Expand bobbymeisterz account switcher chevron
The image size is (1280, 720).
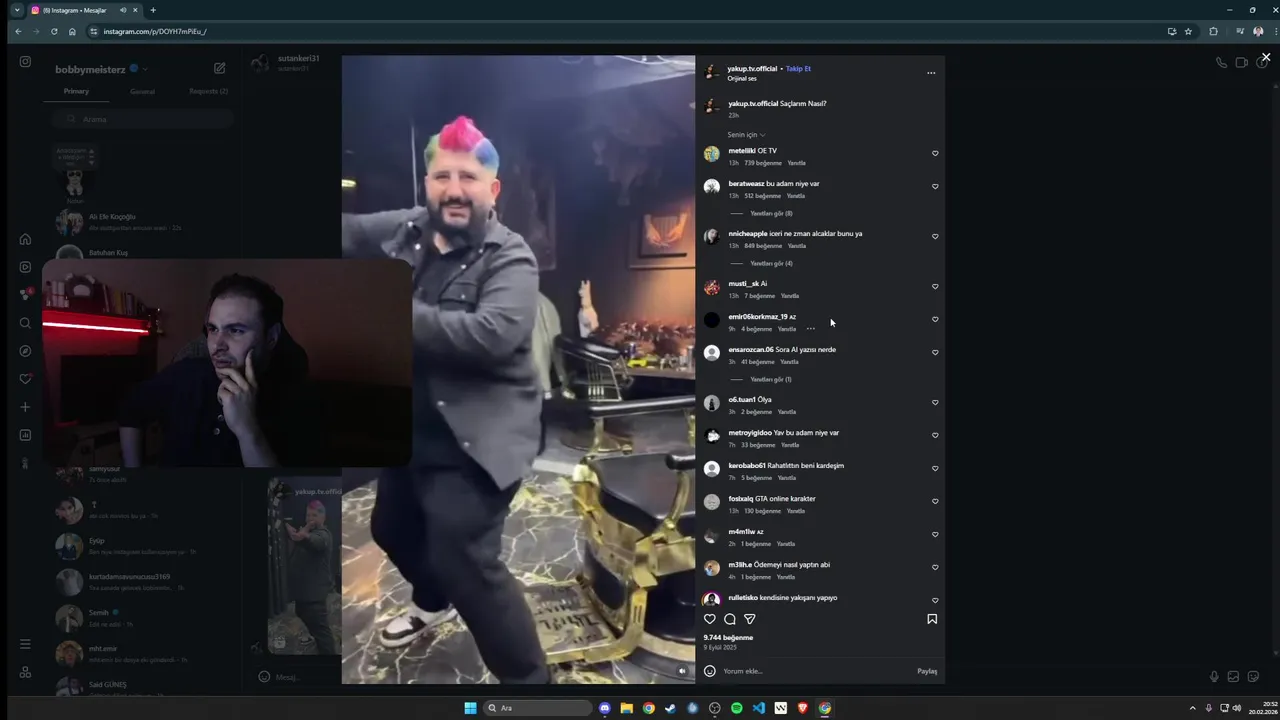pyautogui.click(x=145, y=69)
